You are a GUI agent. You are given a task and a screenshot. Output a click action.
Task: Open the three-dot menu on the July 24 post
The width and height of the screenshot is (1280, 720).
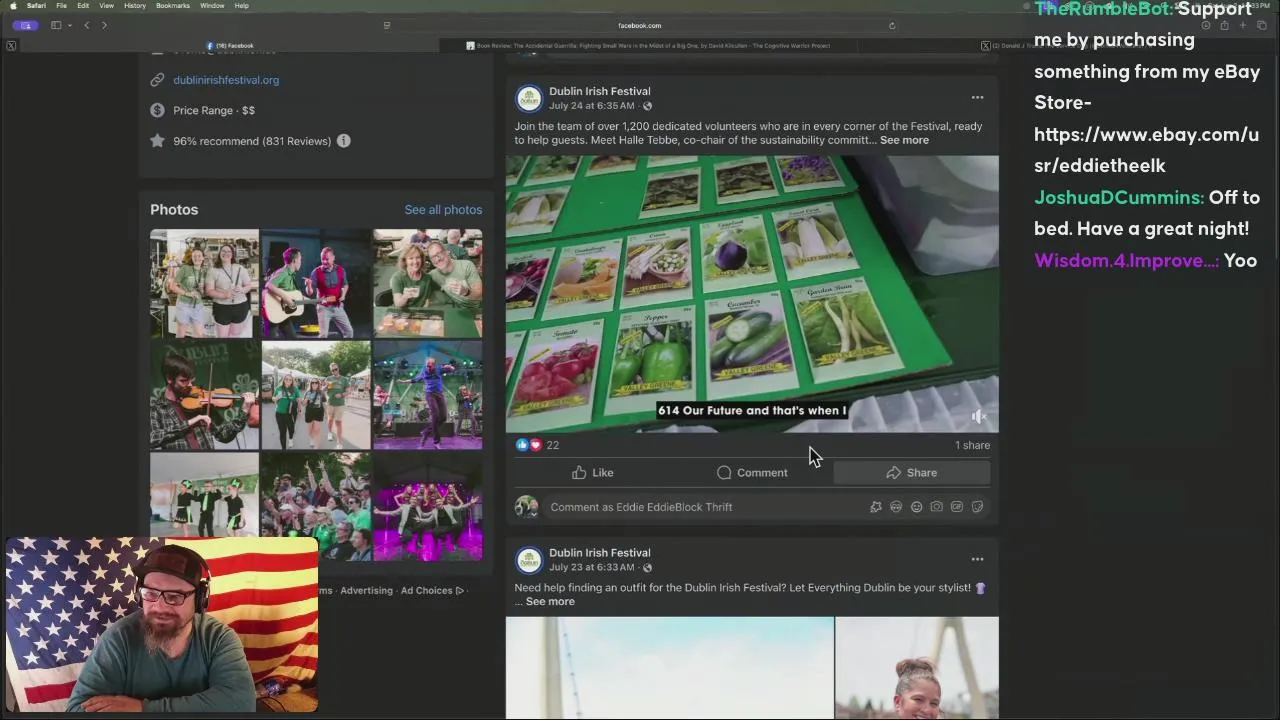(x=977, y=98)
